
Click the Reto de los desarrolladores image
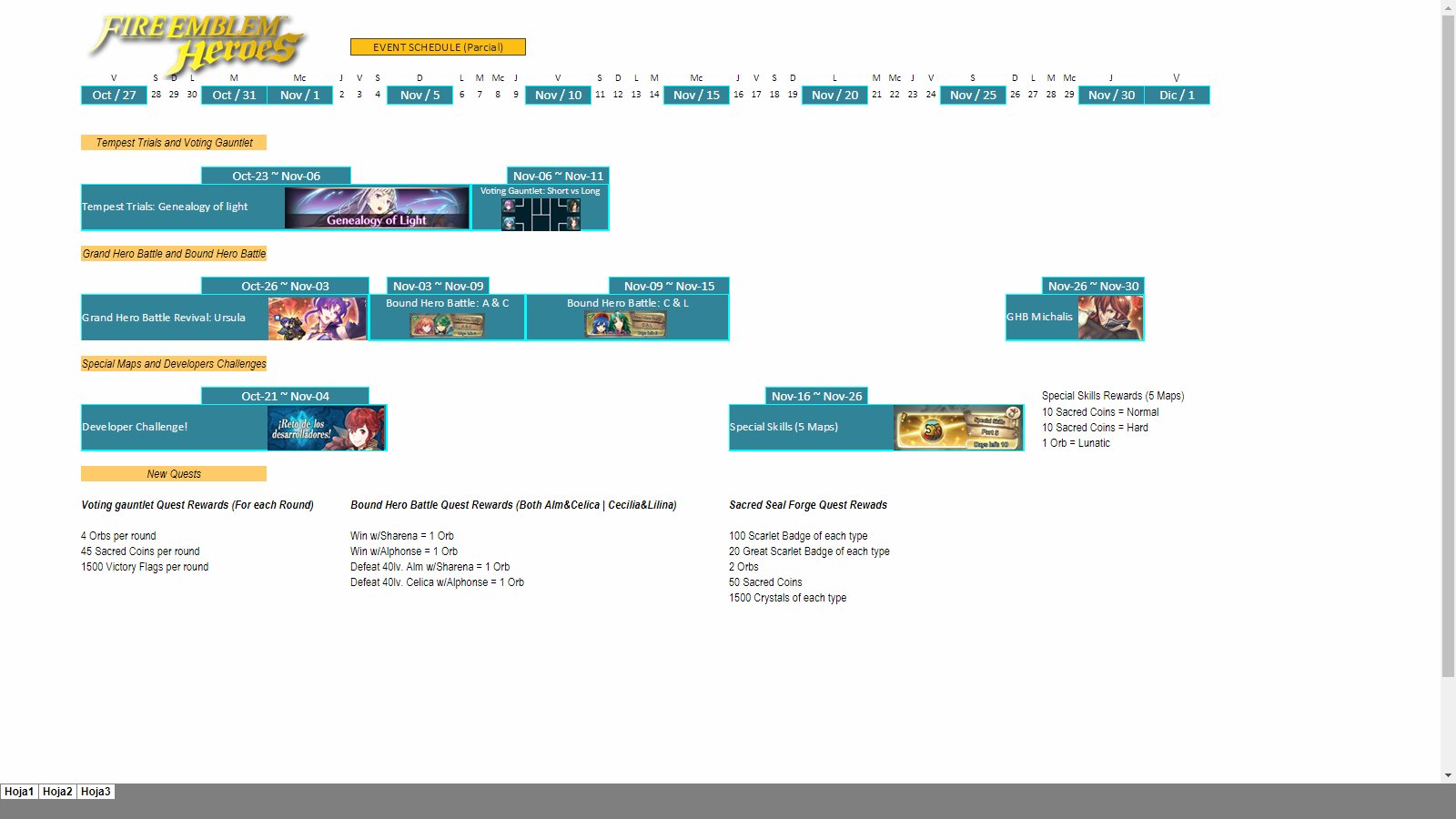327,428
